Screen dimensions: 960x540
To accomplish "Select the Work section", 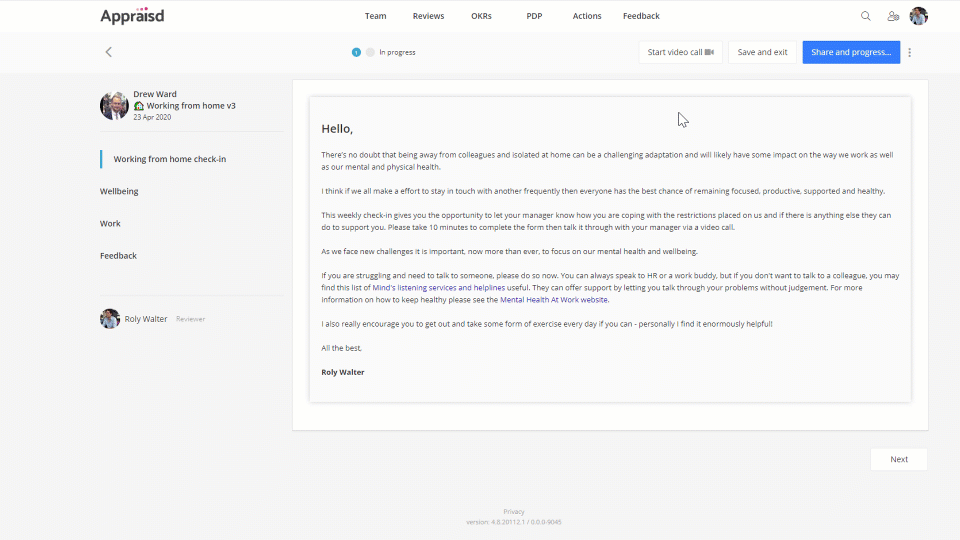I will tap(110, 223).
